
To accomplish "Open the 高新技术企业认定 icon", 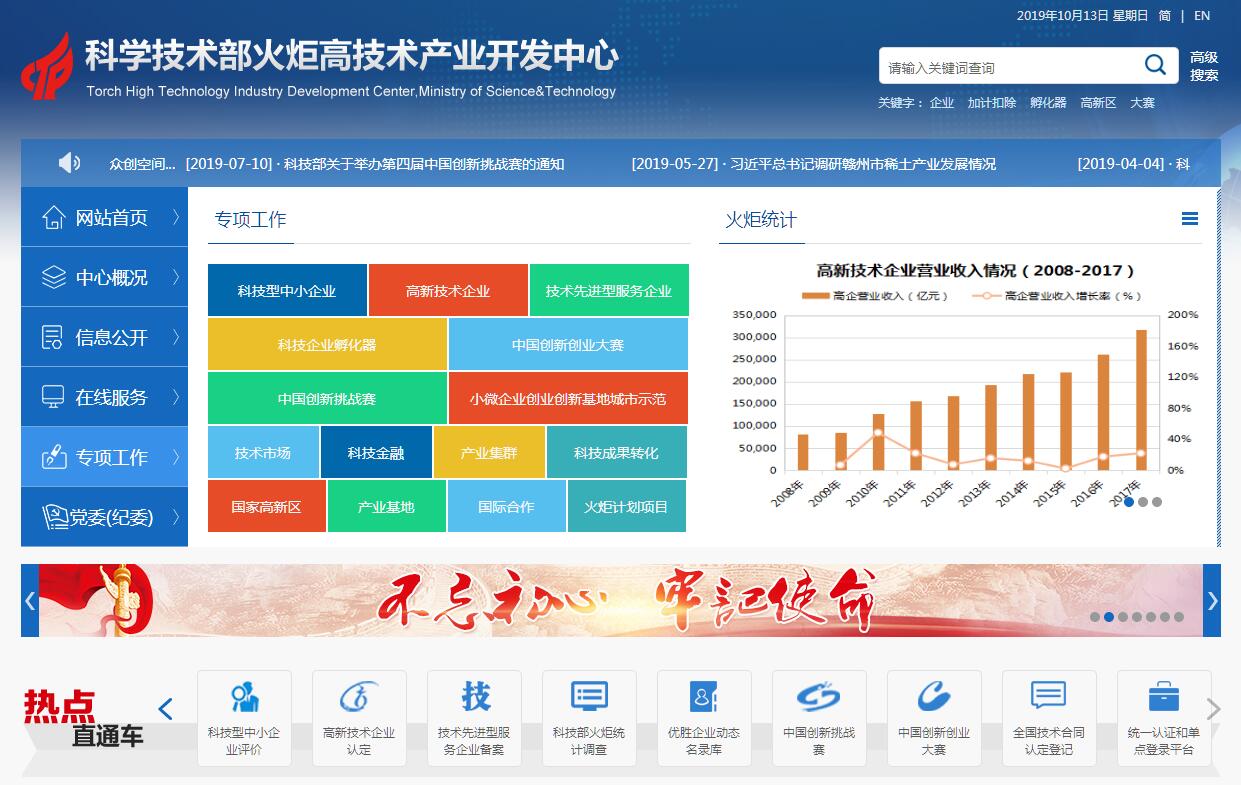I will 359,696.
